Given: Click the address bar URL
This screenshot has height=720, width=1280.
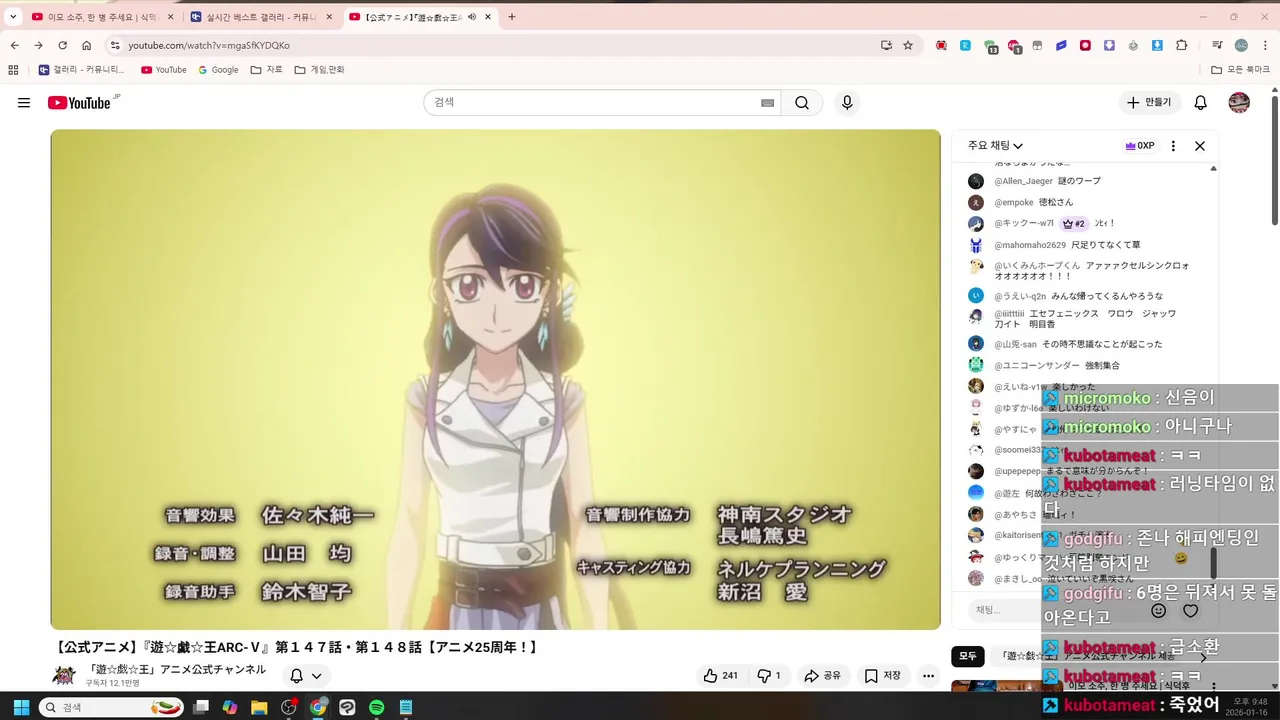Looking at the screenshot, I should point(209,45).
